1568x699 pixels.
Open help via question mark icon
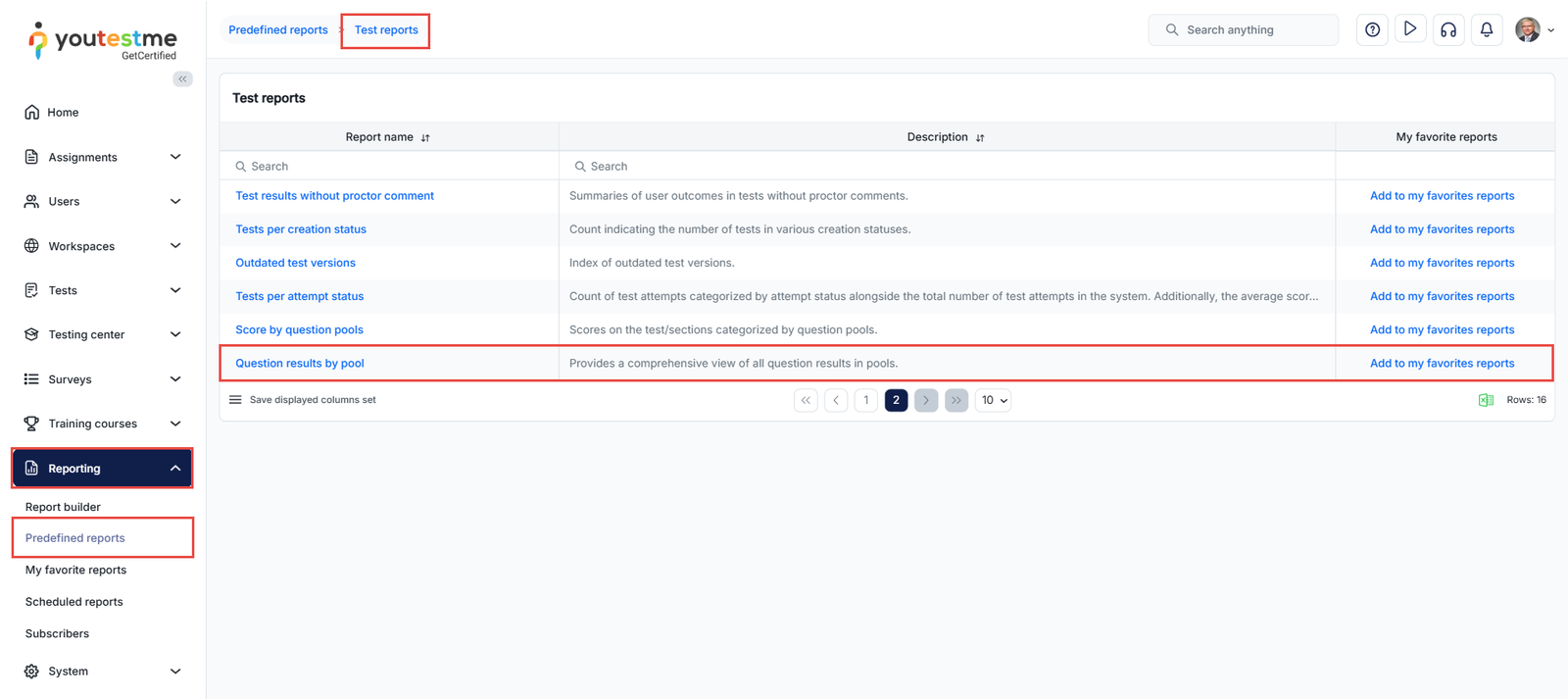pos(1372,29)
